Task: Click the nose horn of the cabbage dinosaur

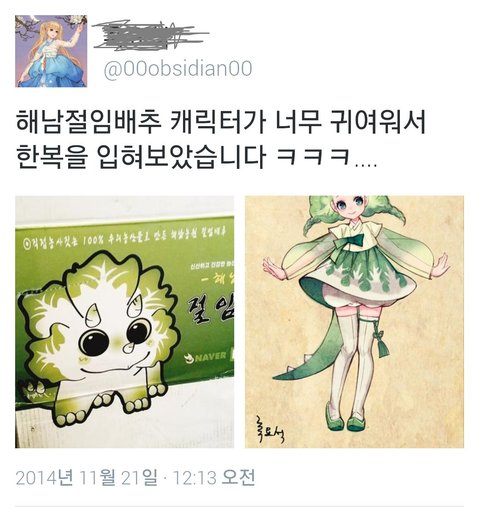Action: [x=93, y=317]
